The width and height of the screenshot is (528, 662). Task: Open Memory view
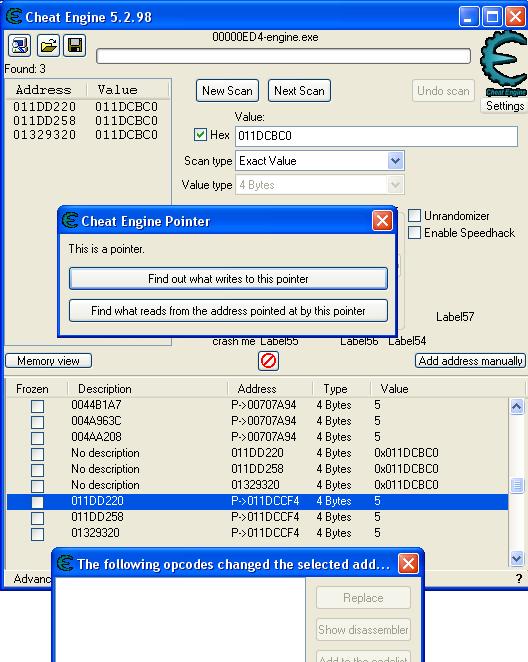pos(48,361)
